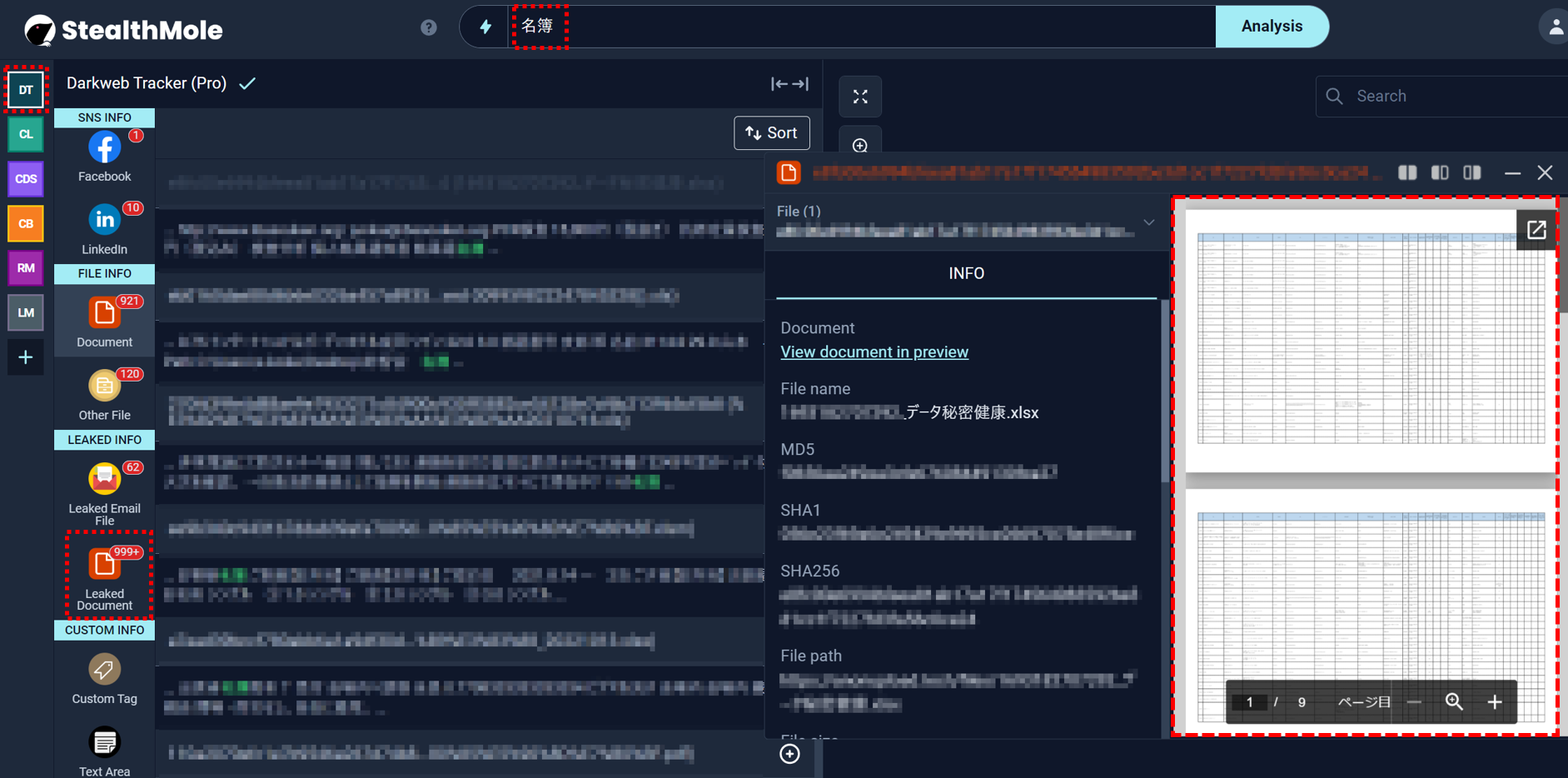Click the Custom Tag icon
The image size is (1568, 778).
click(104, 670)
